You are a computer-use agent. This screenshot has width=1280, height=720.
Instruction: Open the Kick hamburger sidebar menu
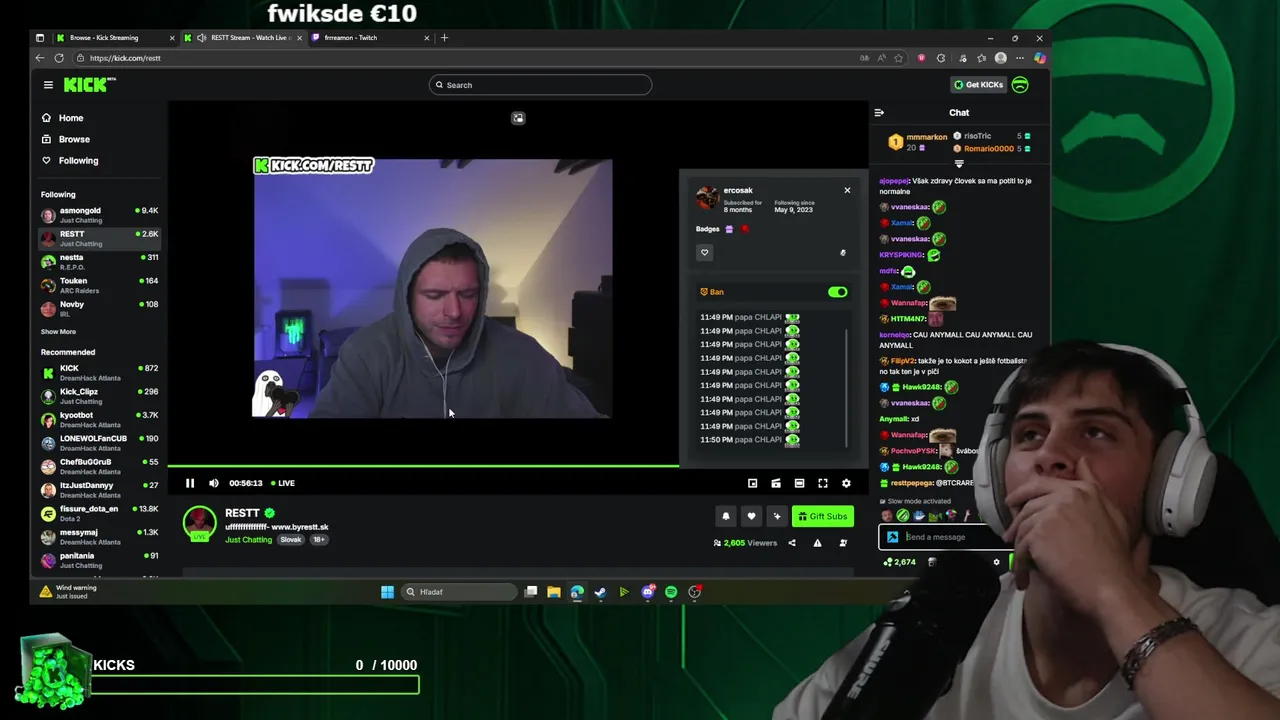click(48, 85)
